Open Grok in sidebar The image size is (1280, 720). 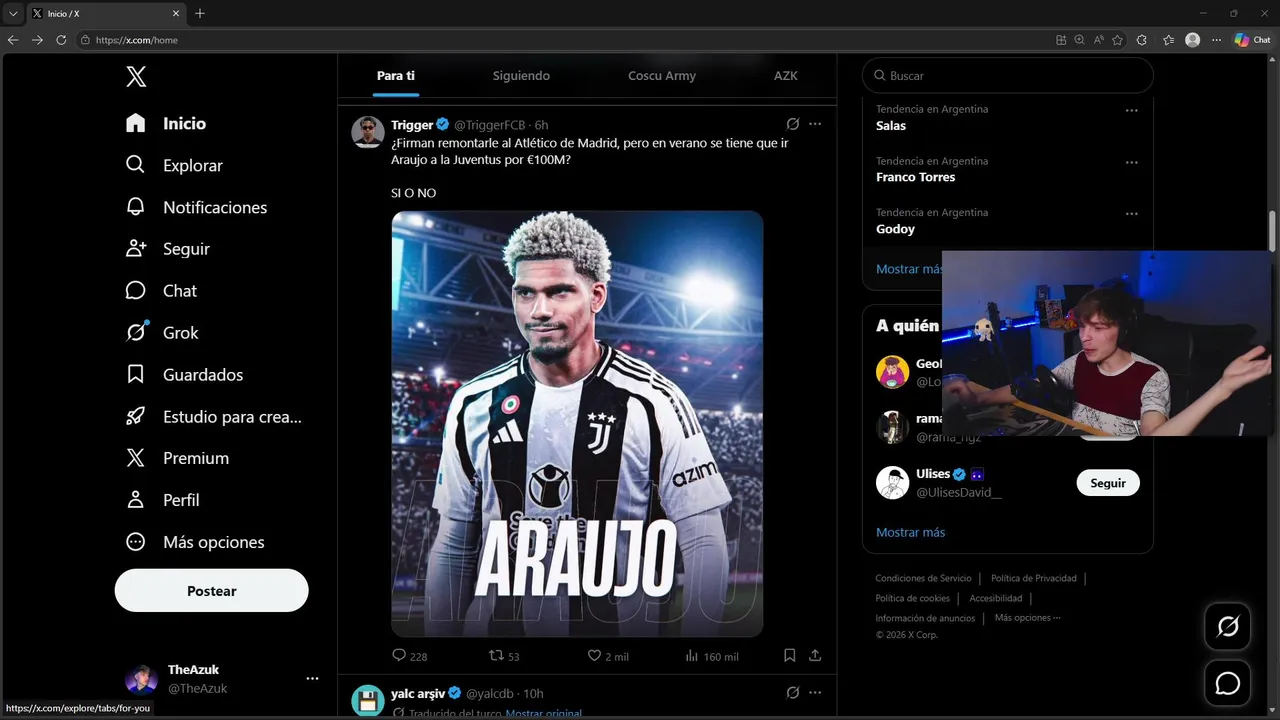162,333
